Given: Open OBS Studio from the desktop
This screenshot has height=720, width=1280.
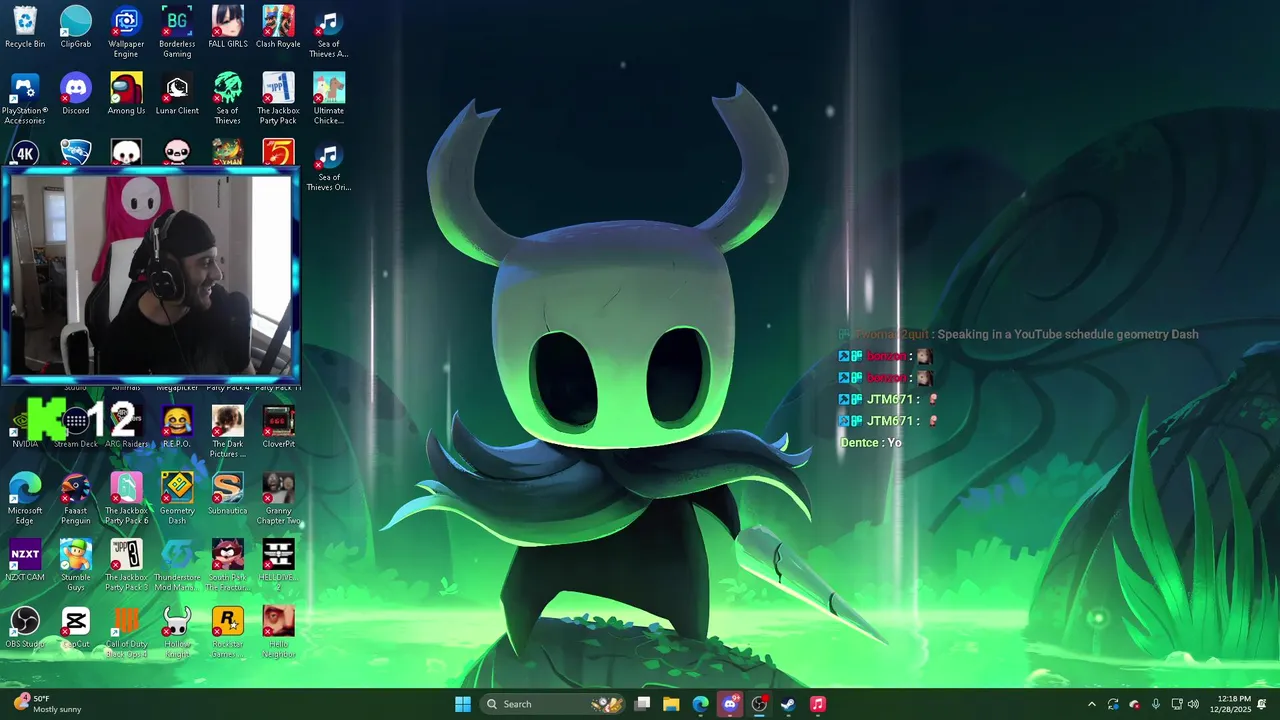Looking at the screenshot, I should tap(25, 627).
